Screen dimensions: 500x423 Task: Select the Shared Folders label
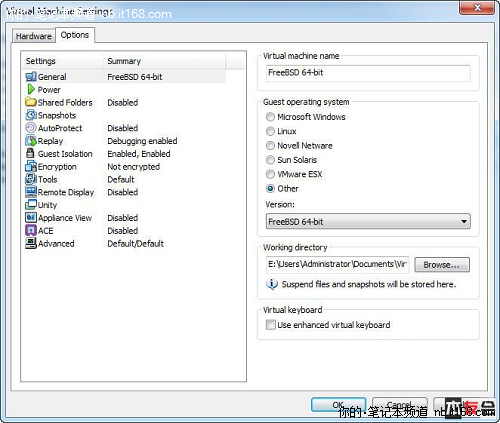pos(65,102)
